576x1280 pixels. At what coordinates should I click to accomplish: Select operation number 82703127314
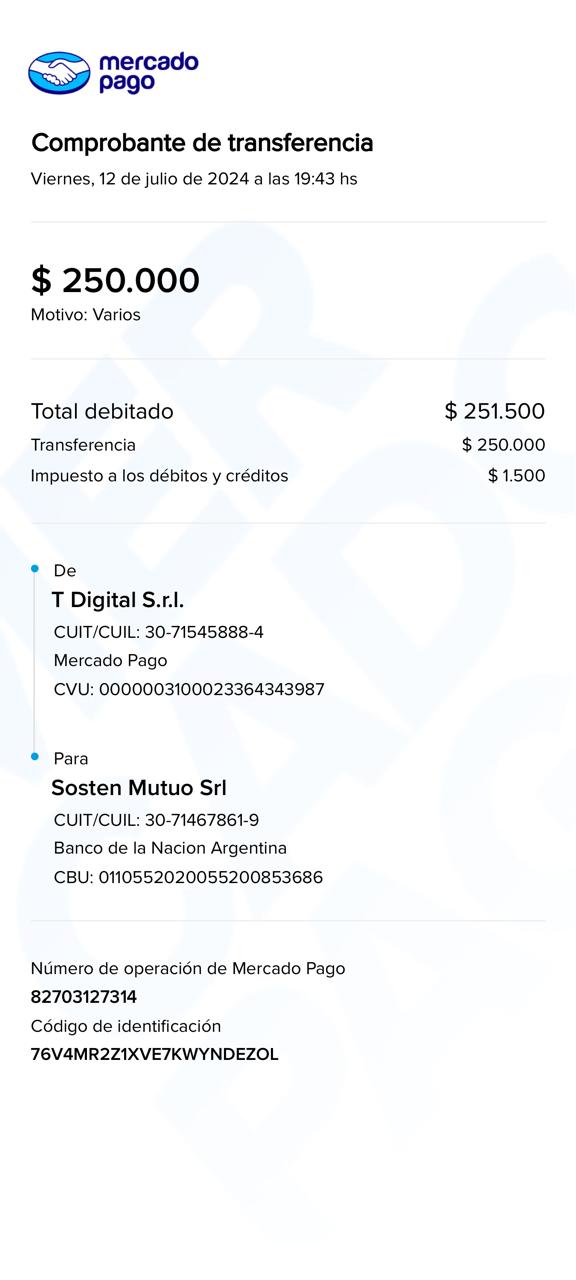point(84,997)
